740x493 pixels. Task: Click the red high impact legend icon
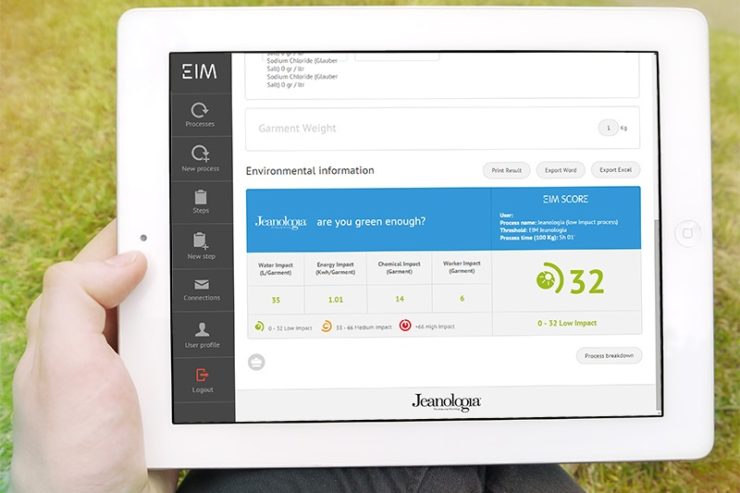pos(405,325)
